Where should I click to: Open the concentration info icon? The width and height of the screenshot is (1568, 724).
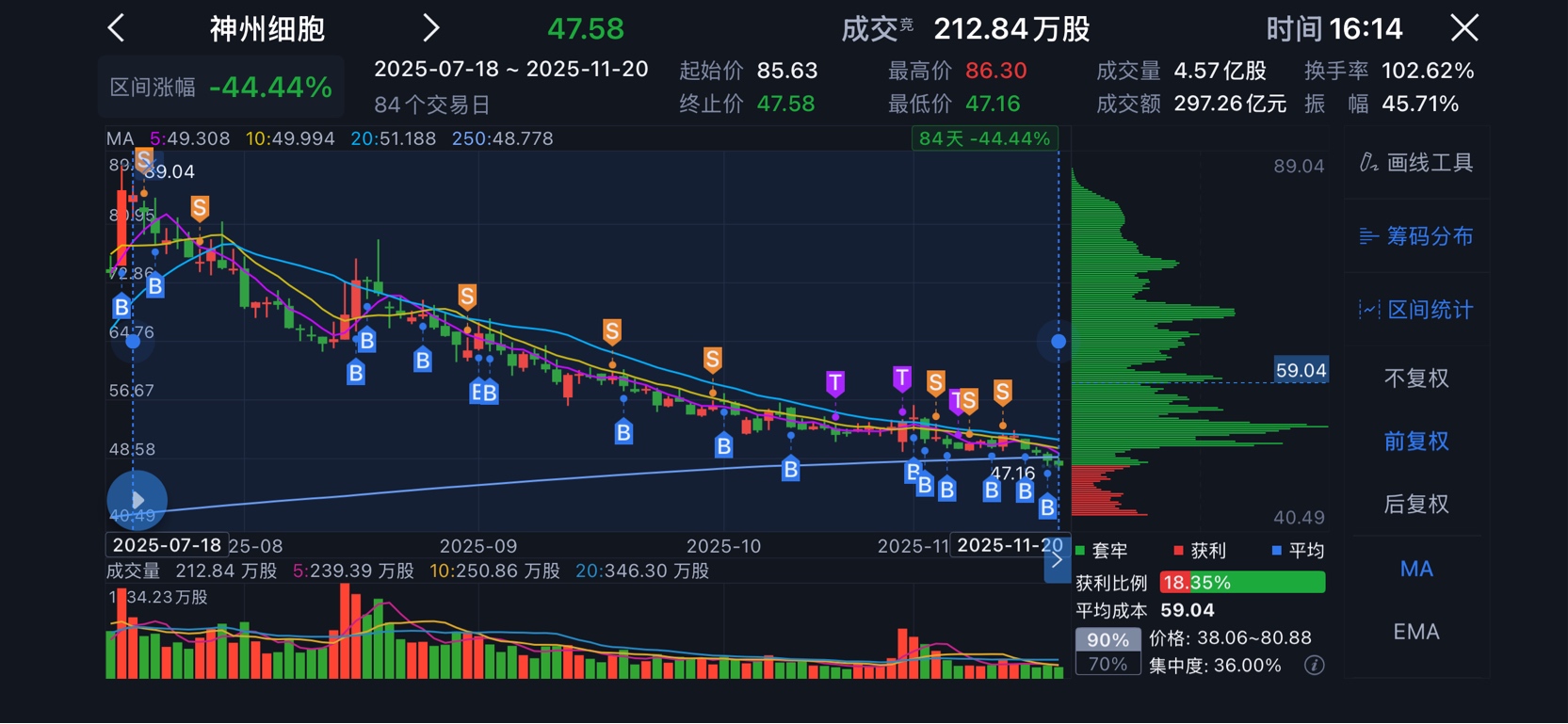click(x=1314, y=666)
